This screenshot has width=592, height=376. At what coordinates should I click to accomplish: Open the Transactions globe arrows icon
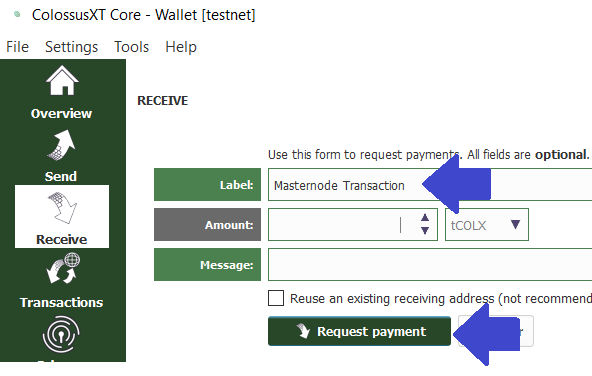63,268
